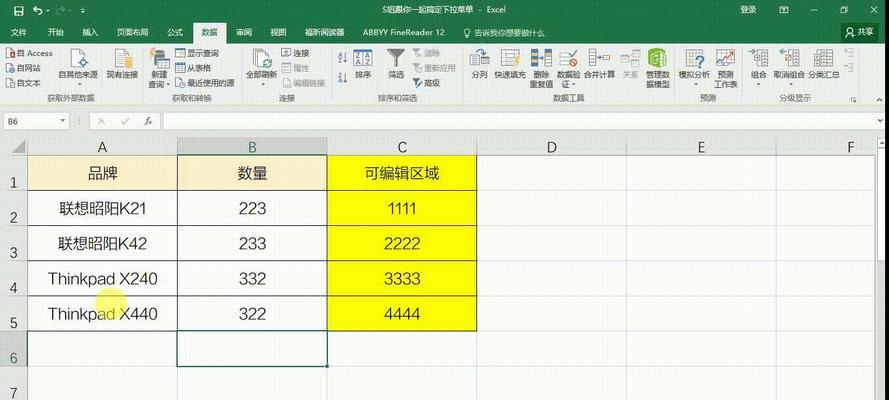Select the yellow cell with 2222
Image resolution: width=889 pixels, height=400 pixels.
click(x=402, y=244)
